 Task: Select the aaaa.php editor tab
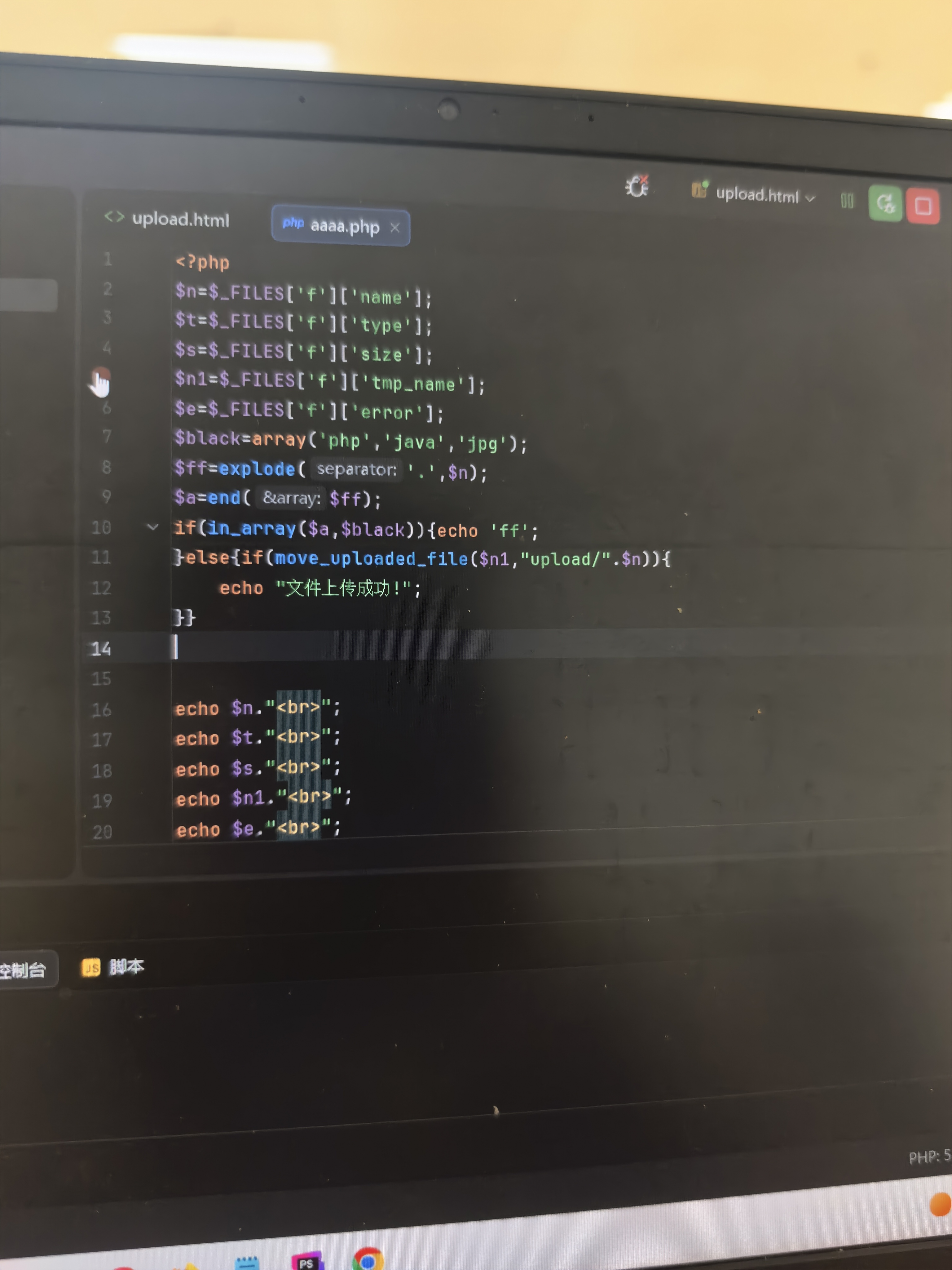(344, 226)
